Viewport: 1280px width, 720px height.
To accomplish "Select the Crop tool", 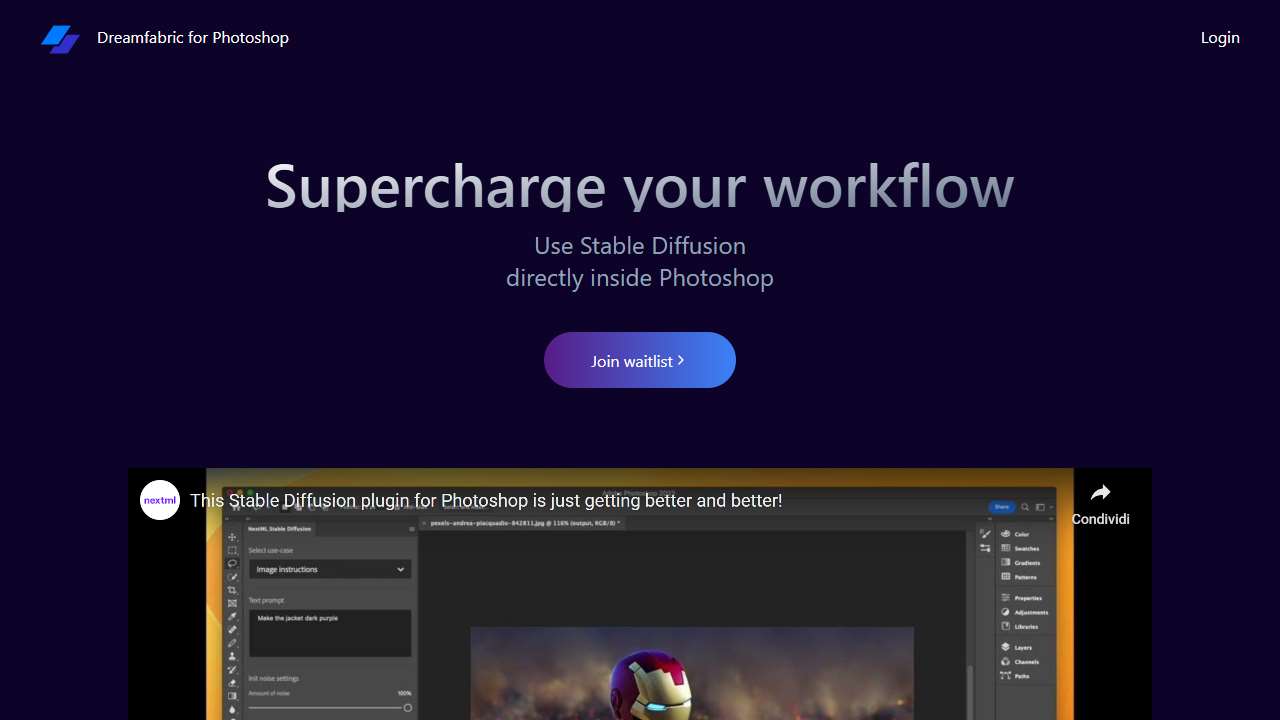I will pyautogui.click(x=233, y=590).
